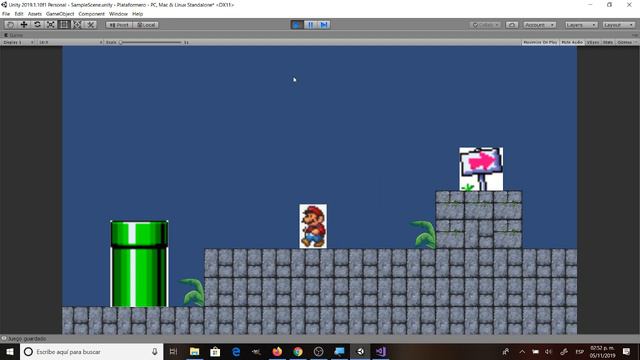Select the Rotate tool
The width and height of the screenshot is (640, 360).
pos(37,25)
